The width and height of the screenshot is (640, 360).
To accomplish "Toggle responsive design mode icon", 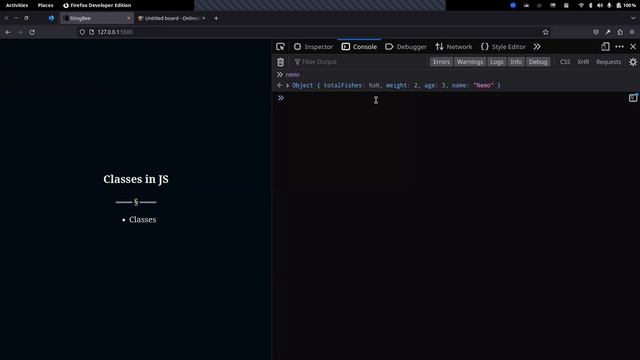I will pos(605,47).
